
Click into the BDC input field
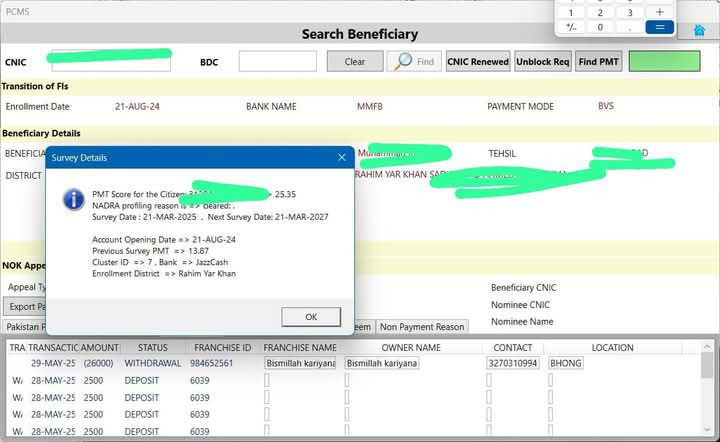coord(277,62)
